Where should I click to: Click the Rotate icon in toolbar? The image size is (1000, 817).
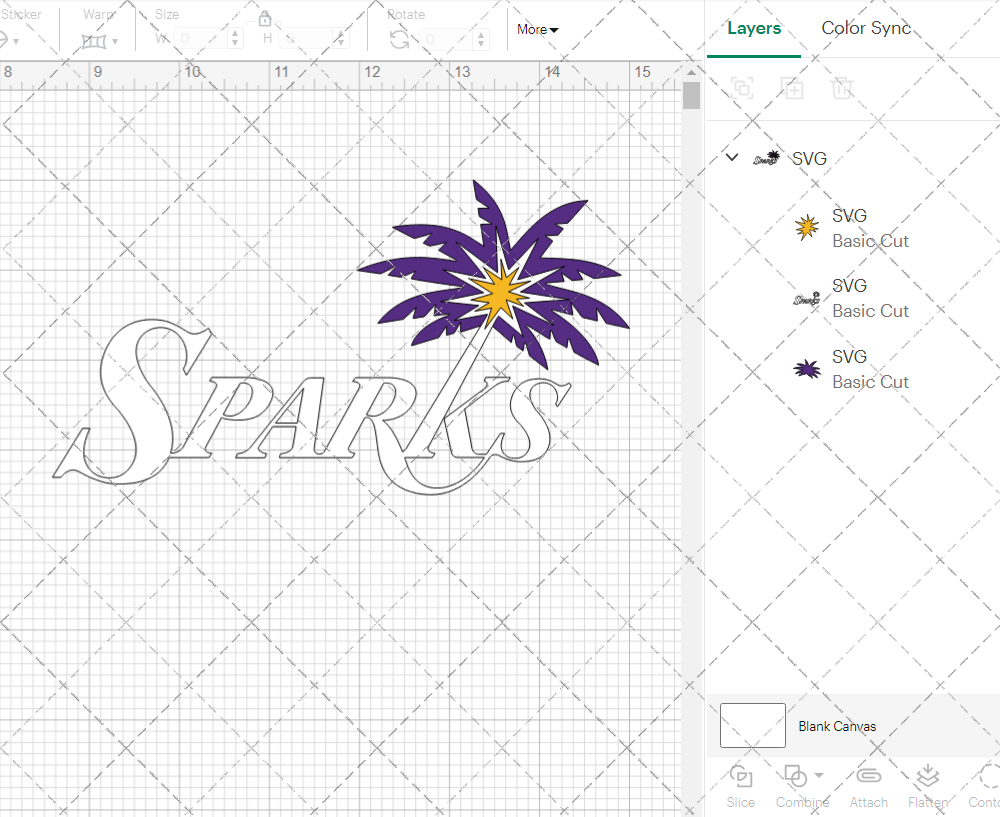point(399,39)
